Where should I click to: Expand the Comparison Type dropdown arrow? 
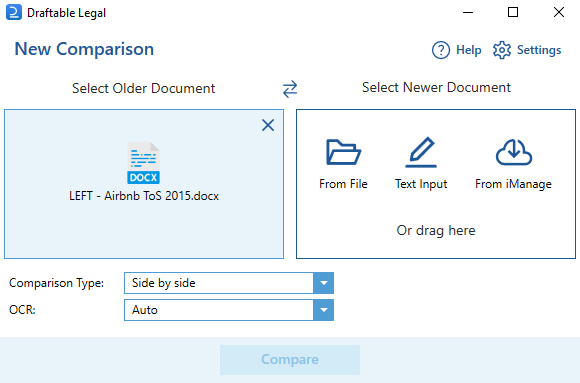click(x=324, y=283)
